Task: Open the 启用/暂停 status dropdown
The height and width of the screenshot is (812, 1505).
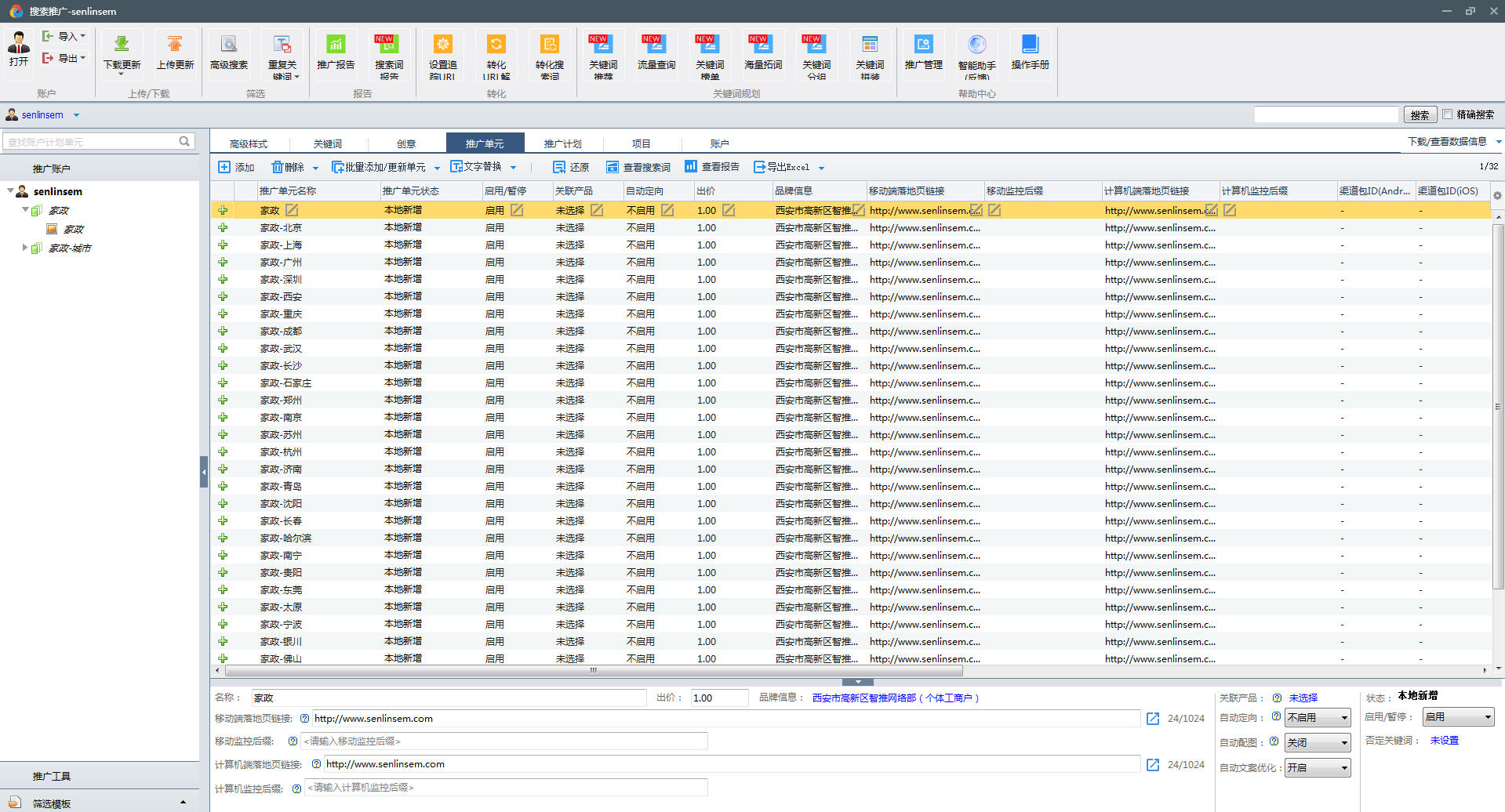Action: 1458,717
